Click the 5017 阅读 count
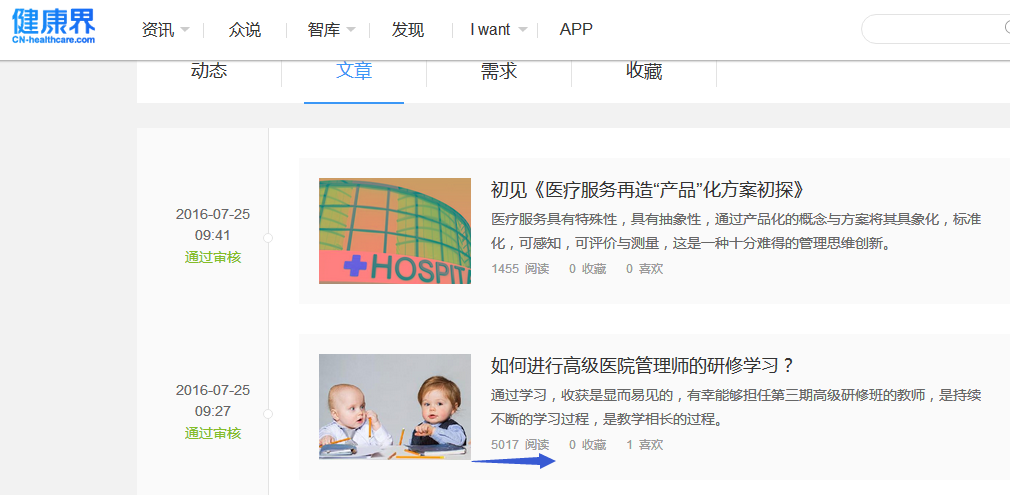1010x495 pixels. [520, 445]
